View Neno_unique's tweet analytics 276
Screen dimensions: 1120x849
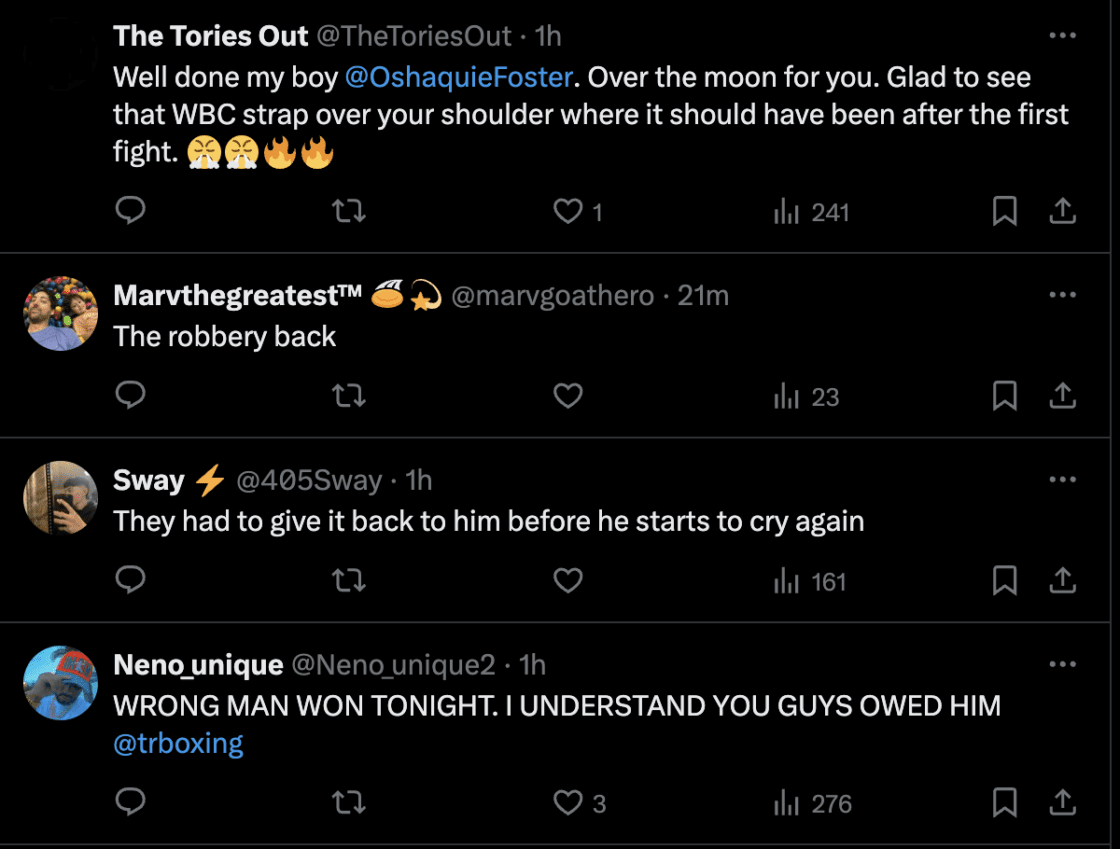pos(812,804)
